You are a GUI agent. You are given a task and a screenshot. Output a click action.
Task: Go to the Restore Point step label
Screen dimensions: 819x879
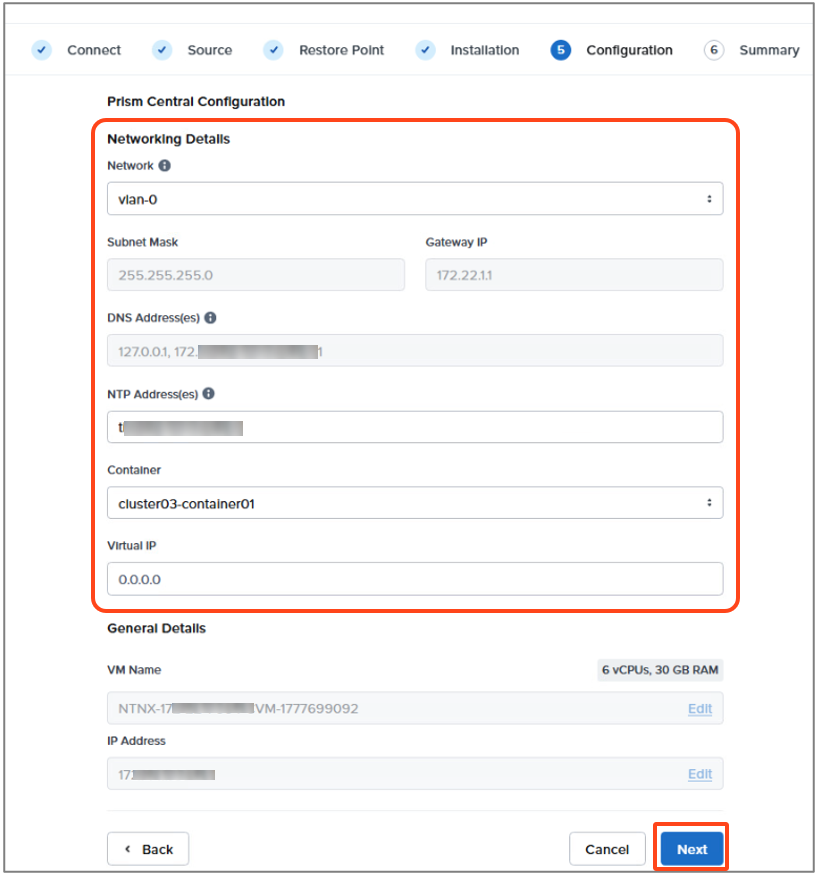pos(341,50)
